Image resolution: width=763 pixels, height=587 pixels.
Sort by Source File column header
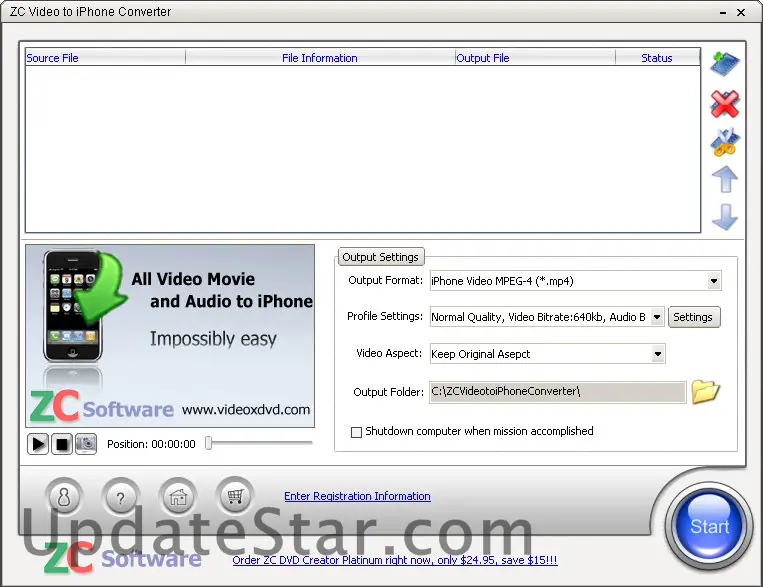105,58
